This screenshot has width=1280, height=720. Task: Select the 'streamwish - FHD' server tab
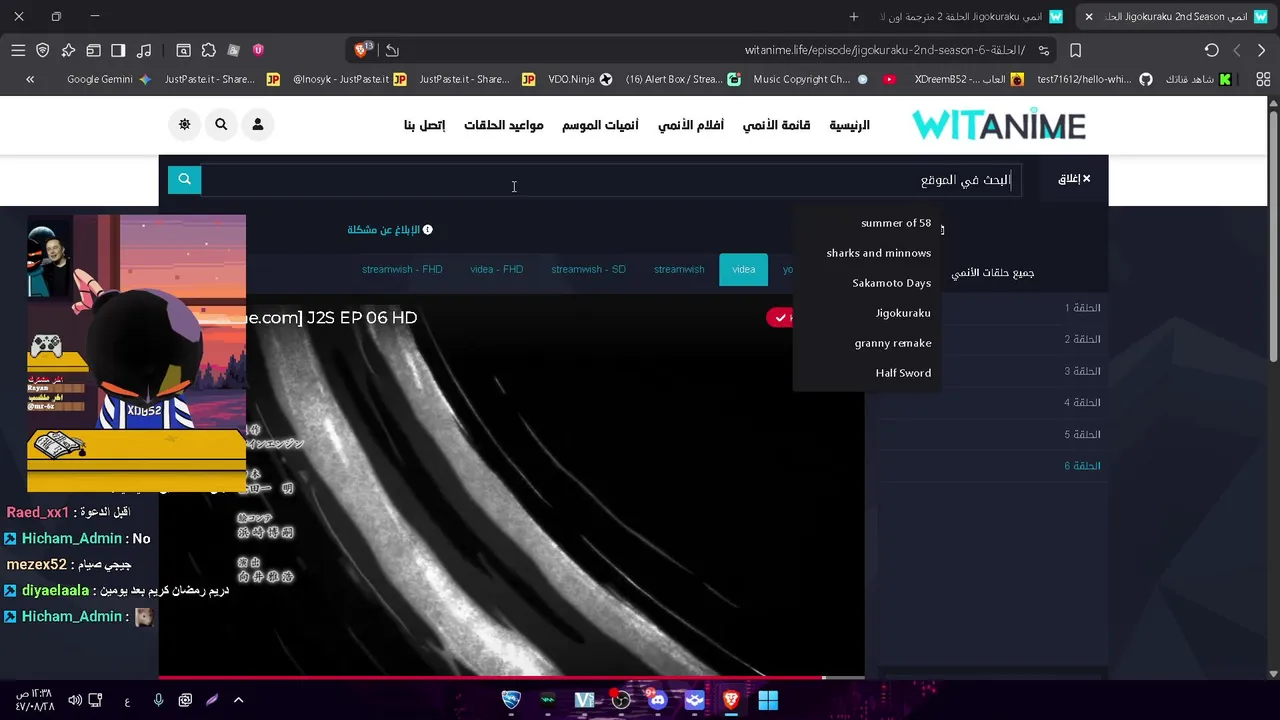point(402,269)
